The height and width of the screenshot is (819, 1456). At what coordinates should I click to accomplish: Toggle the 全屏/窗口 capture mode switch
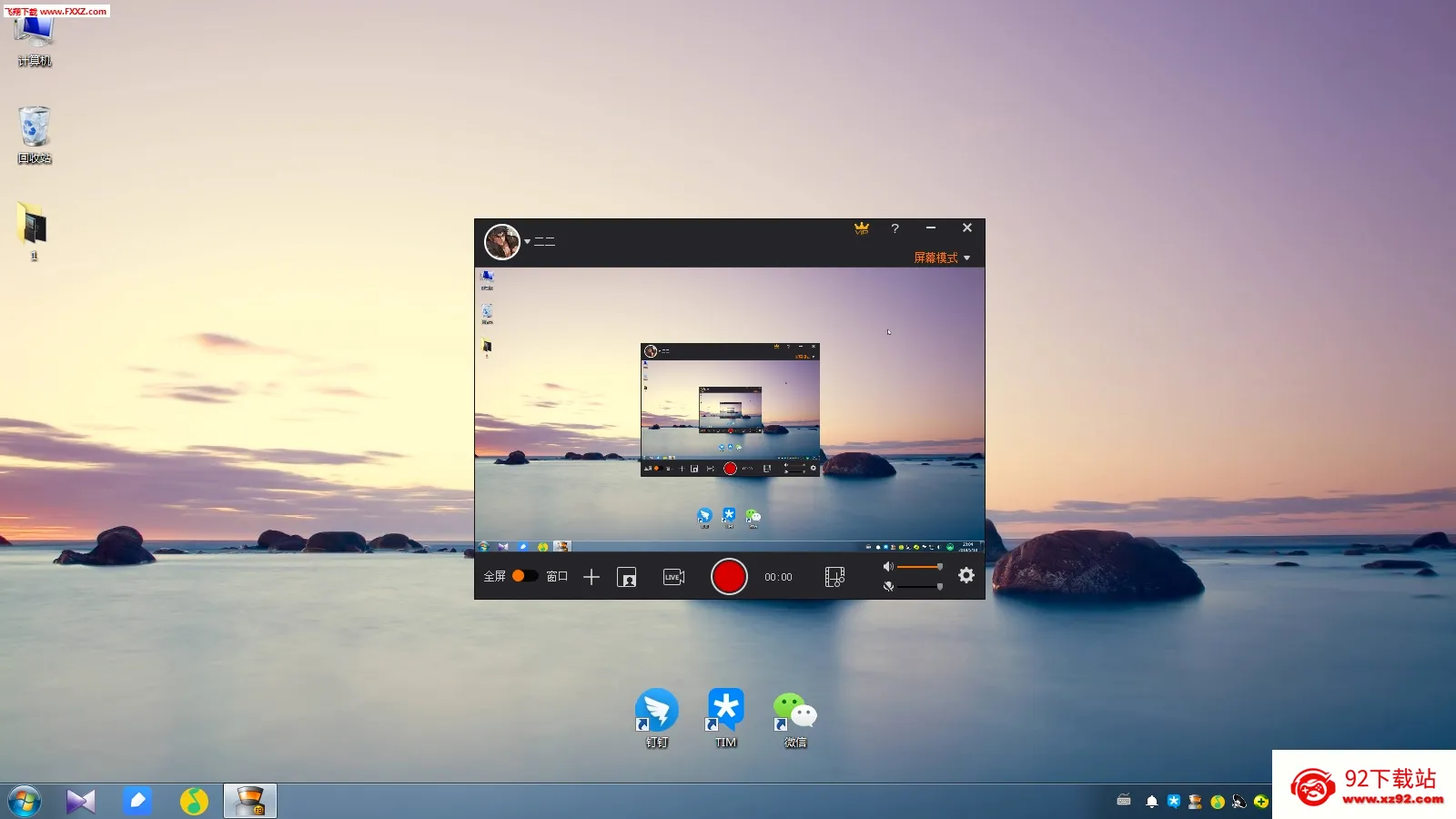(x=524, y=576)
